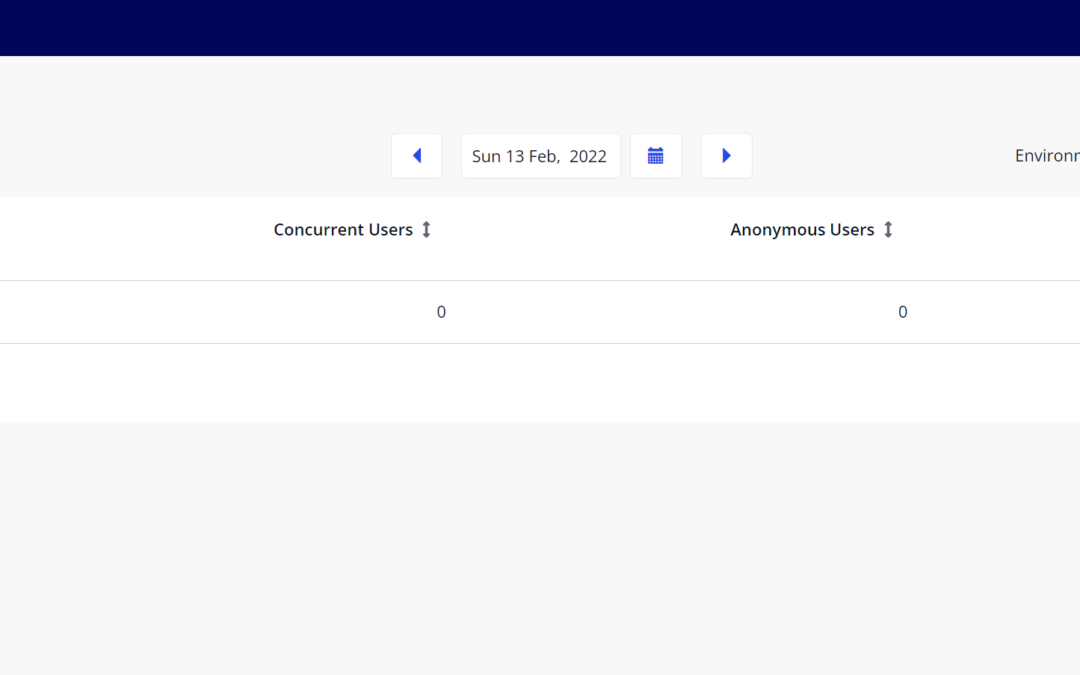The height and width of the screenshot is (675, 1080).
Task: Select the Anonymous Users value 0
Action: pyautogui.click(x=902, y=312)
